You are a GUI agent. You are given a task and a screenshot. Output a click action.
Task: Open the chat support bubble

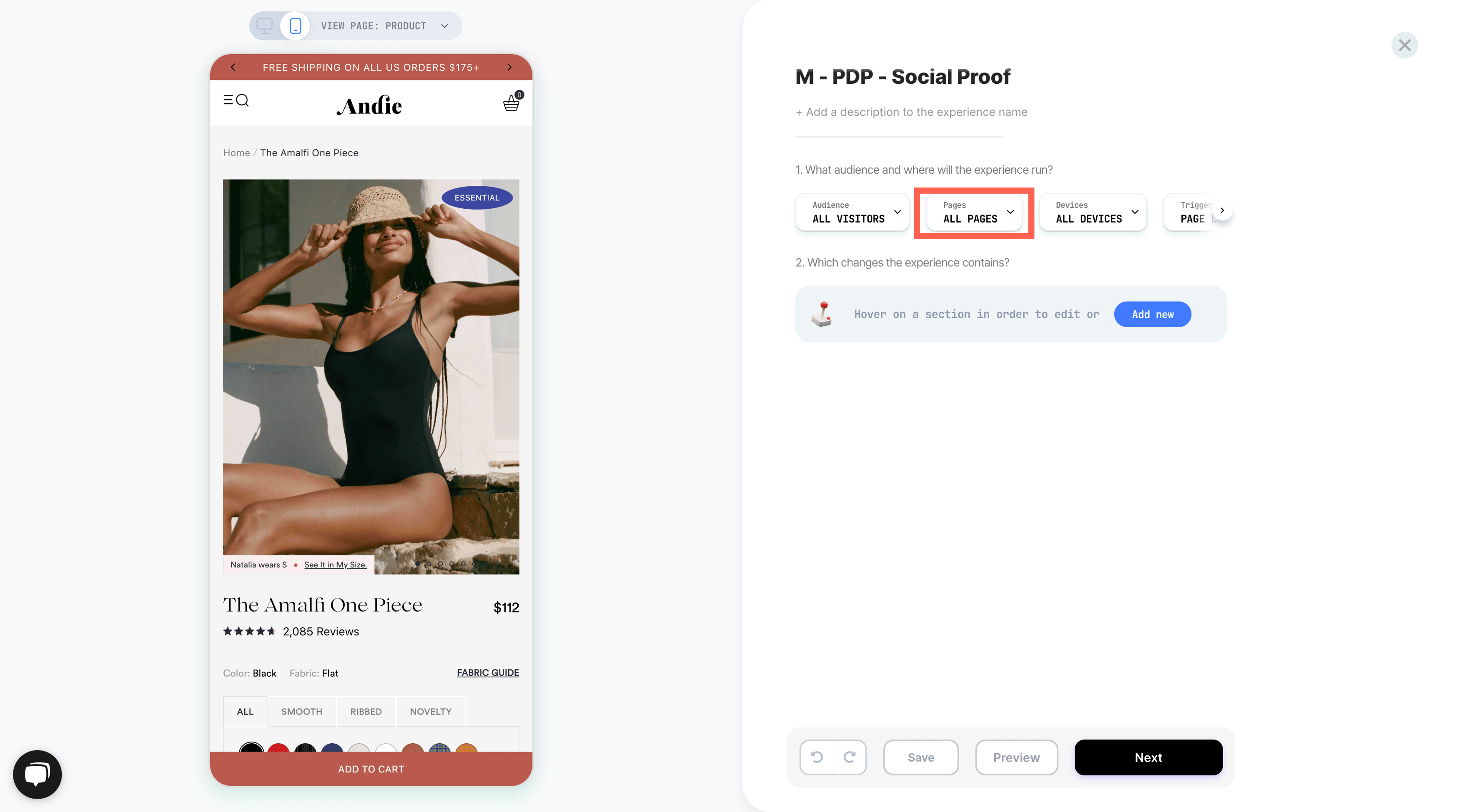(x=38, y=774)
